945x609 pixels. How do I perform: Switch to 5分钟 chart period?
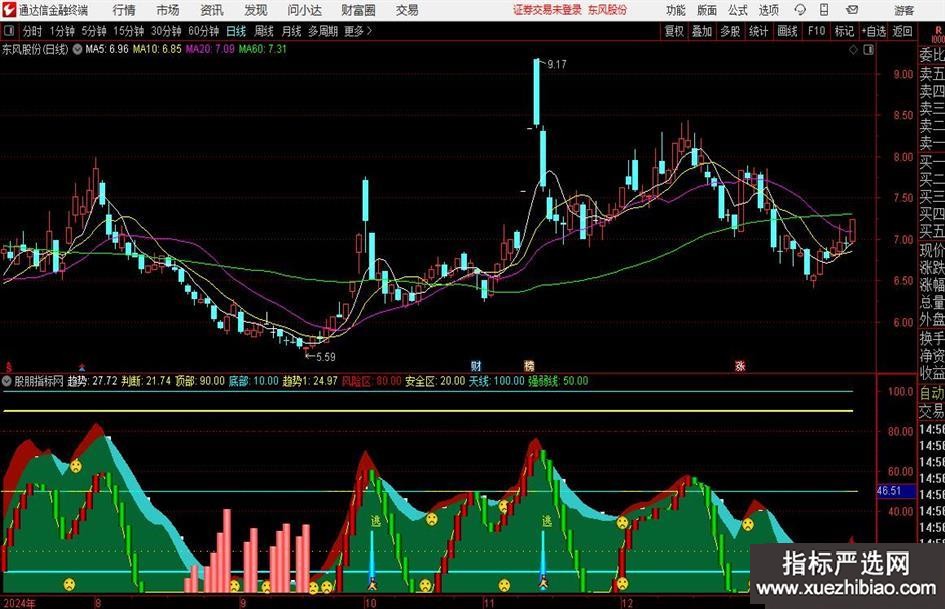point(94,31)
